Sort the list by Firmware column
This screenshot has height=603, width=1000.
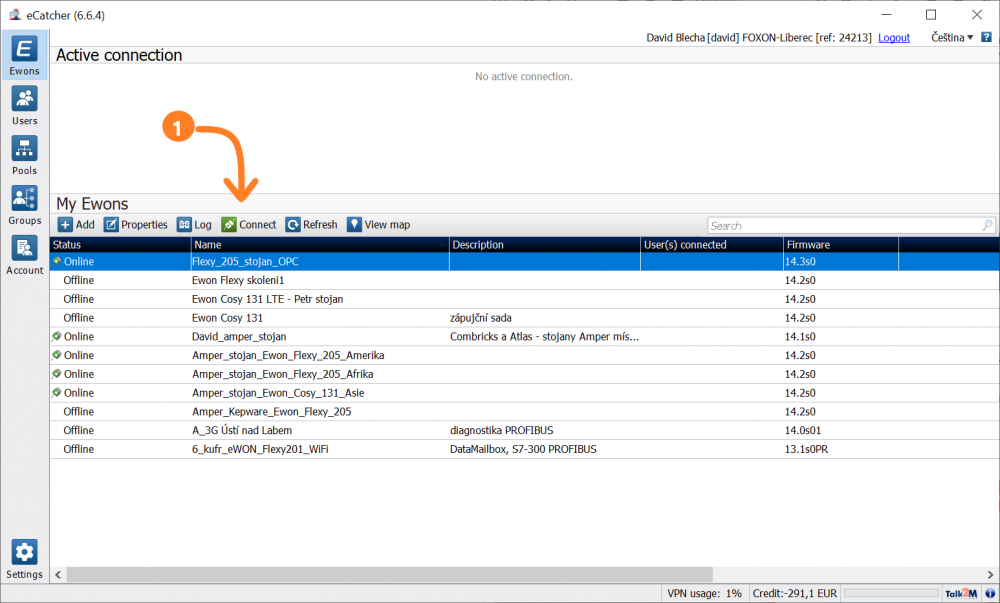tap(841, 245)
